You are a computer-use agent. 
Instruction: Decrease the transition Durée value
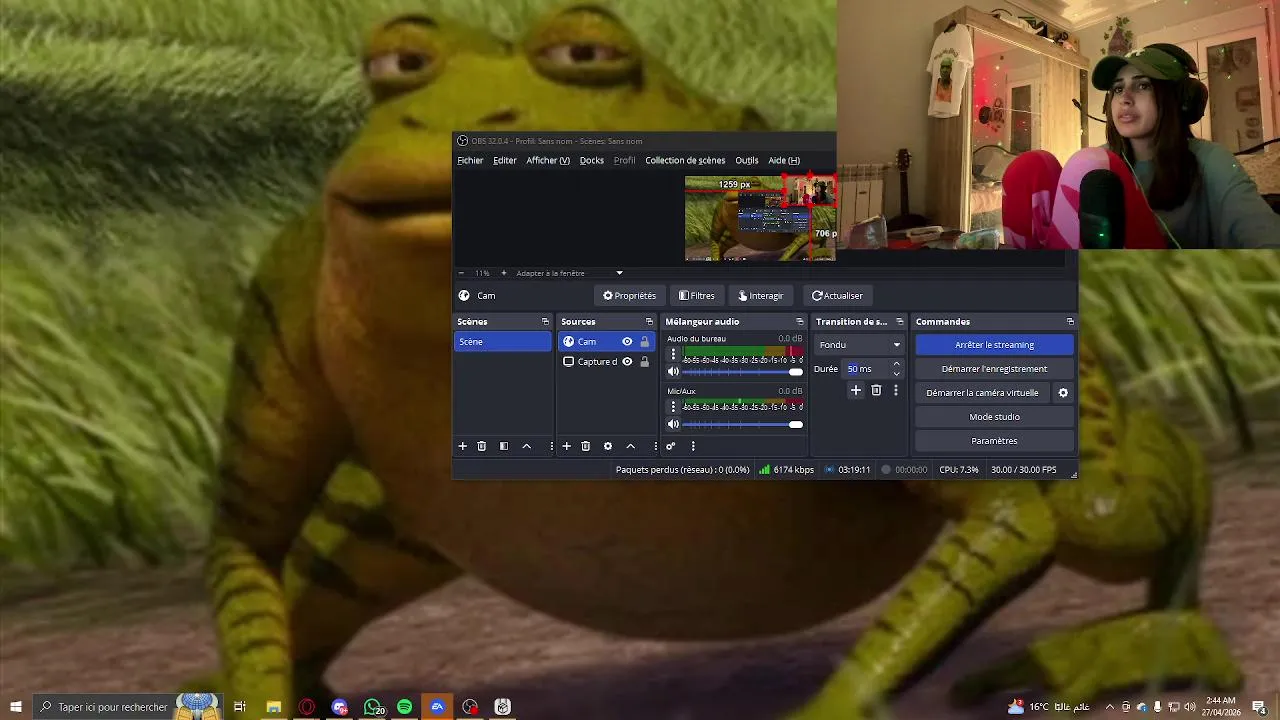click(896, 373)
